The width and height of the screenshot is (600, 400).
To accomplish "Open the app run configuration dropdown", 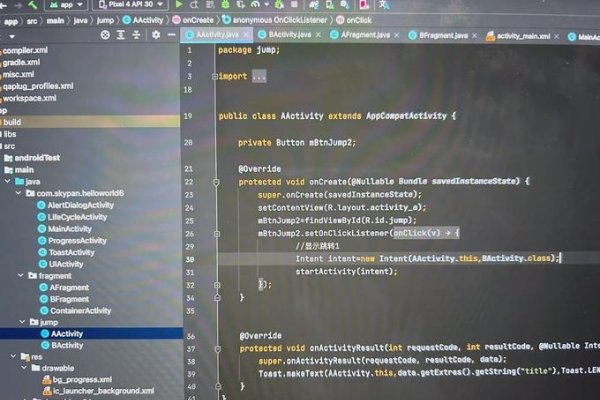I will [67, 5].
